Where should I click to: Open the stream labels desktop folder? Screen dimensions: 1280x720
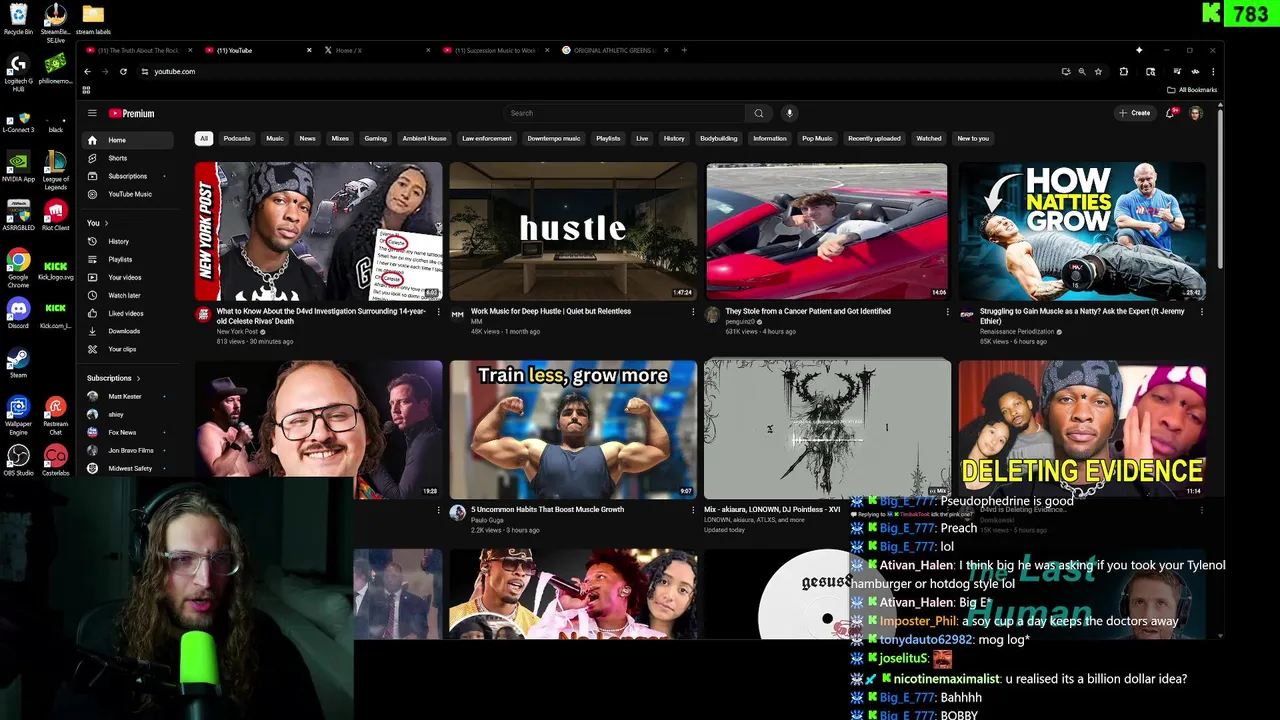pyautogui.click(x=93, y=19)
